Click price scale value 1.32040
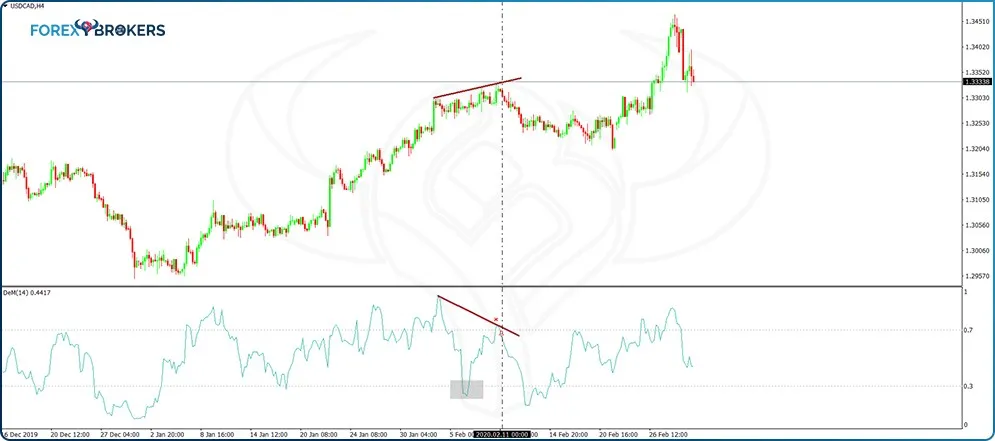Image resolution: width=995 pixels, height=441 pixels. (977, 148)
